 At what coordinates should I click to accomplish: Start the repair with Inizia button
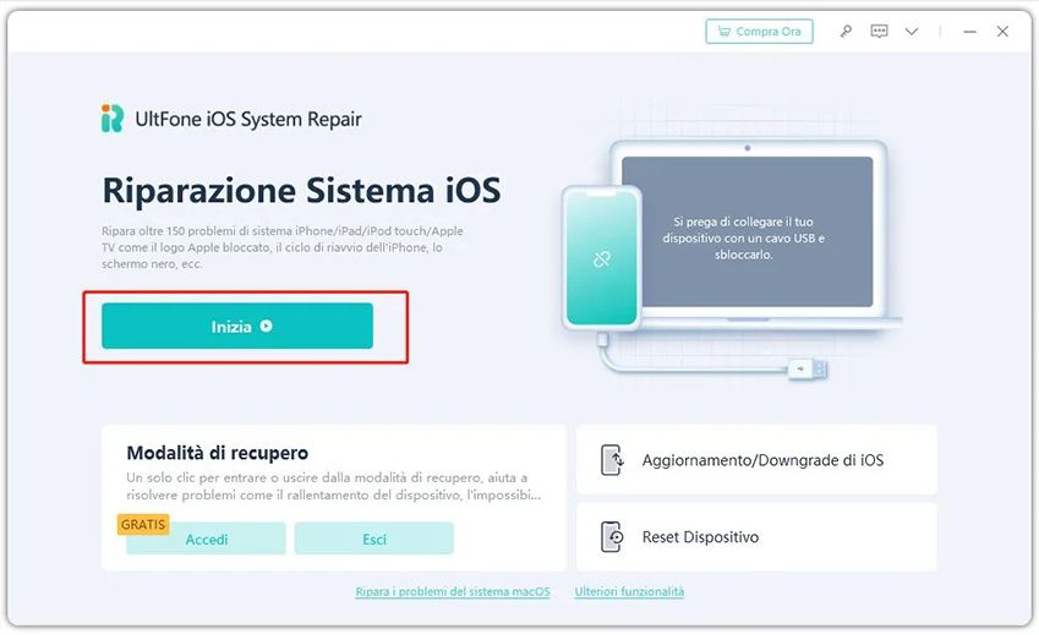click(237, 326)
